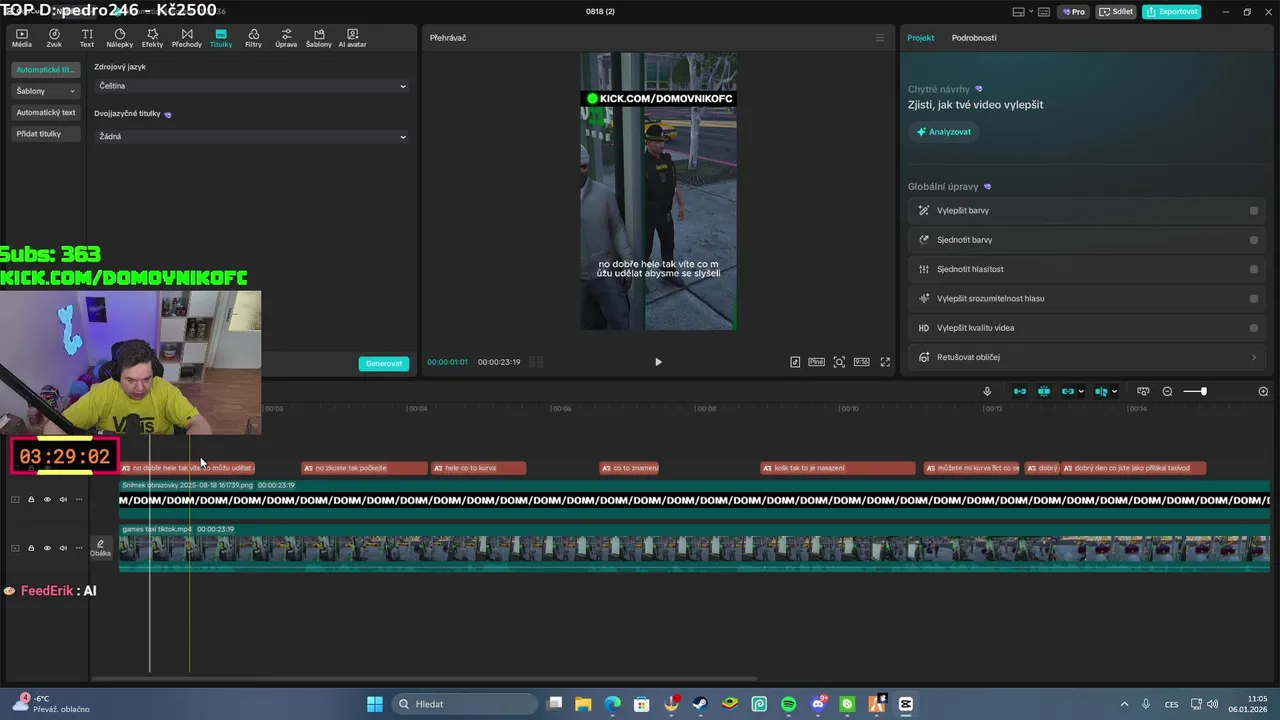Click the player zoom scan icon
This screenshot has width=1280, height=720.
tap(839, 362)
